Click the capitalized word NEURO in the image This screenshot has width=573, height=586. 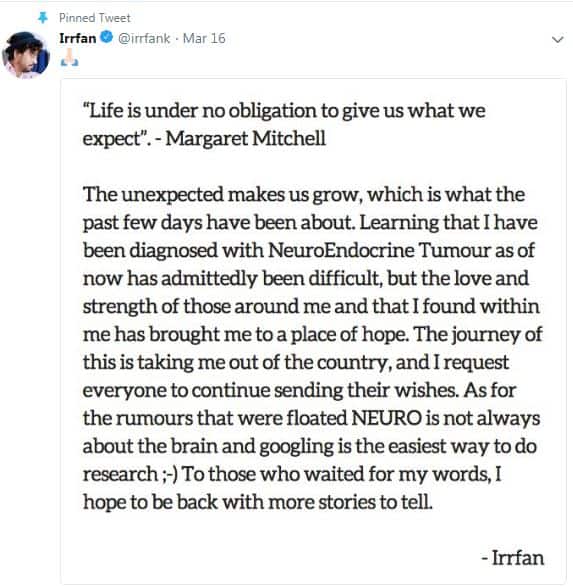[x=386, y=418]
